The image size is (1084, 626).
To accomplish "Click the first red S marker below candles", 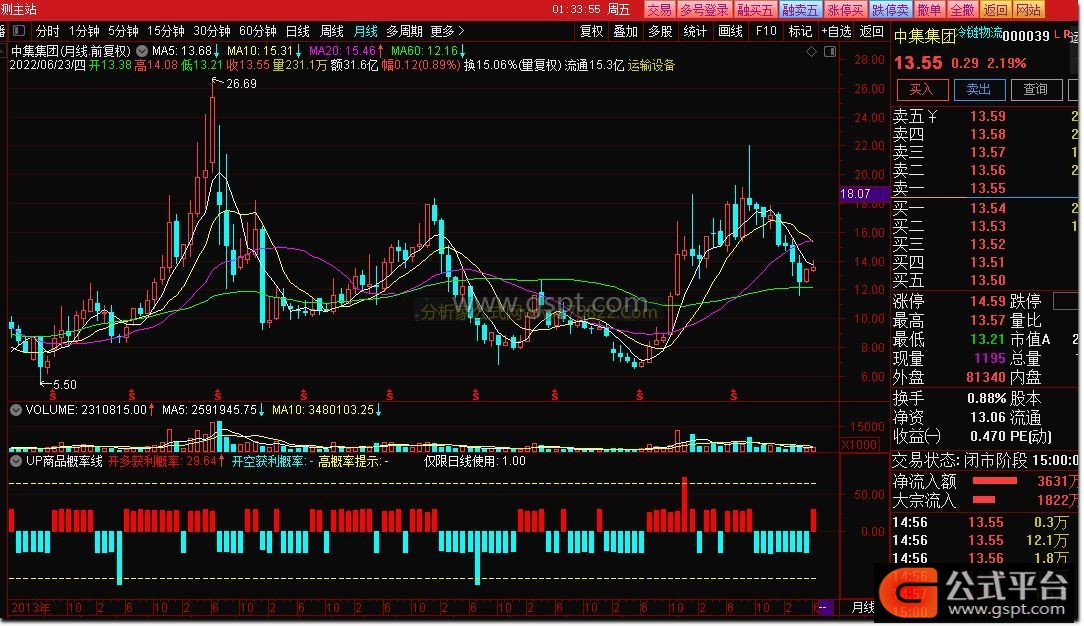I will tap(53, 396).
